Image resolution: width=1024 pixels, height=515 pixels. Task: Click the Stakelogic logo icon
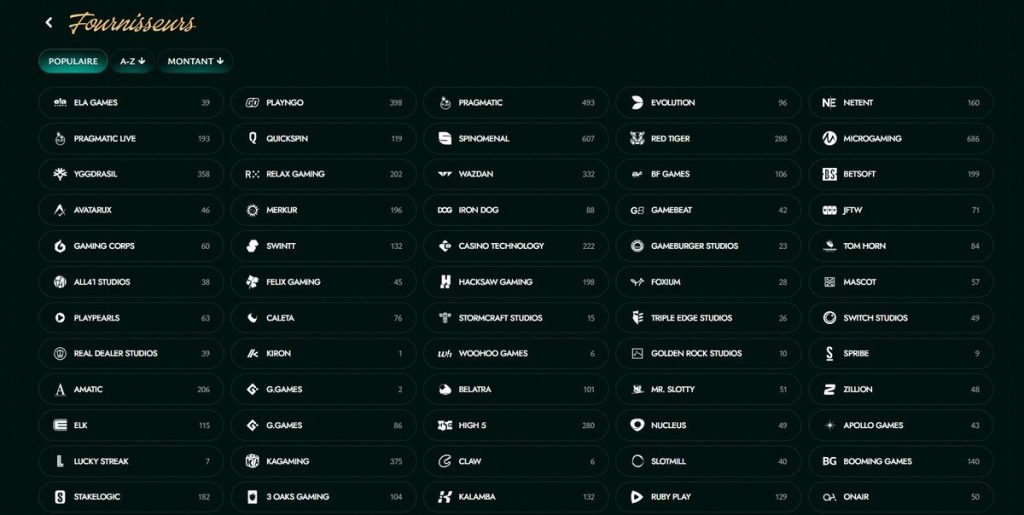pos(59,497)
